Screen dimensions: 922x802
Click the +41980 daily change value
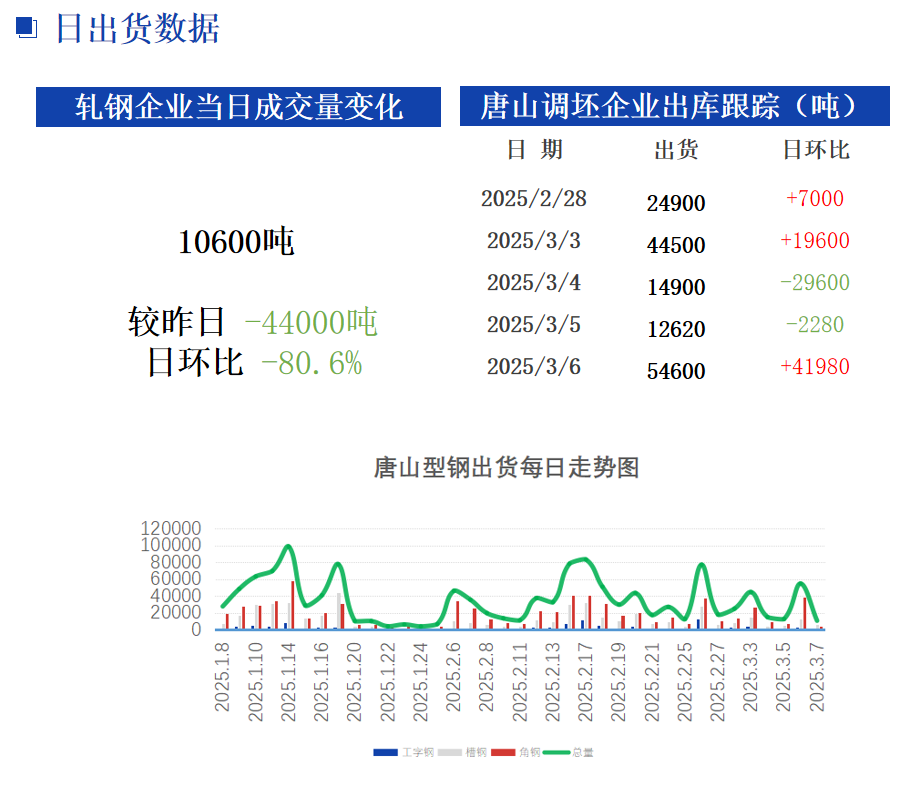(x=815, y=367)
